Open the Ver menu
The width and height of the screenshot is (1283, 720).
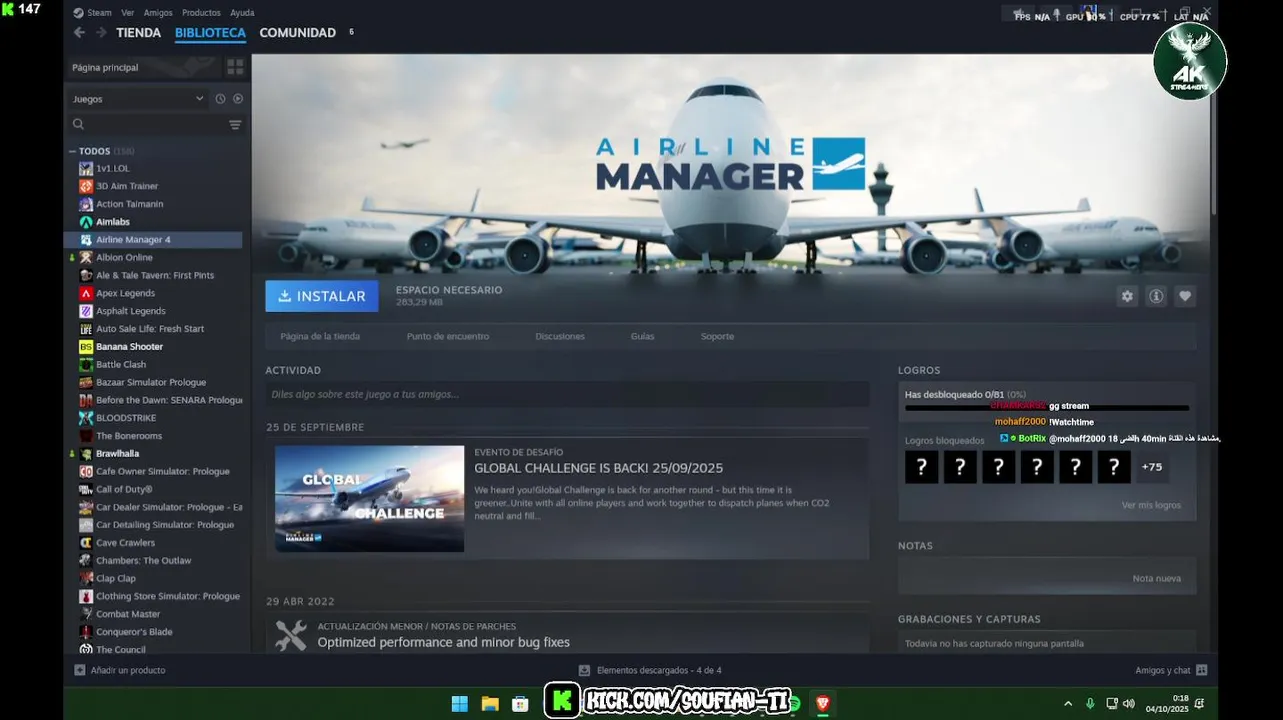(x=127, y=13)
